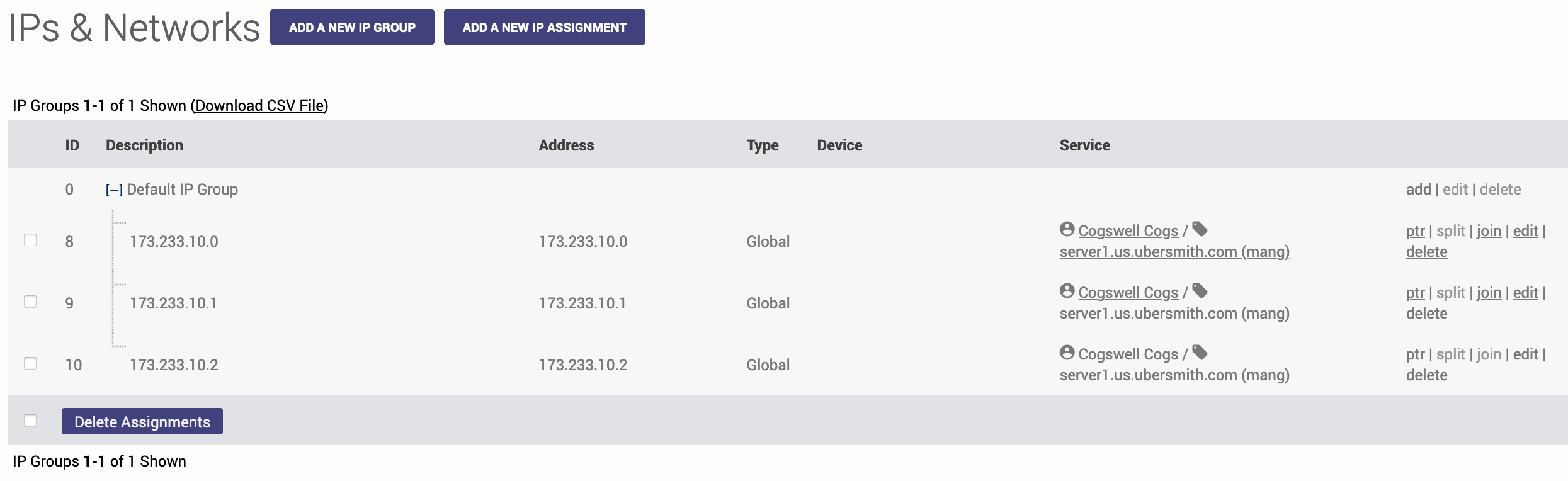Edit assignment 173.233.10.2
Viewport: 1568px width, 481px height.
coord(1525,354)
